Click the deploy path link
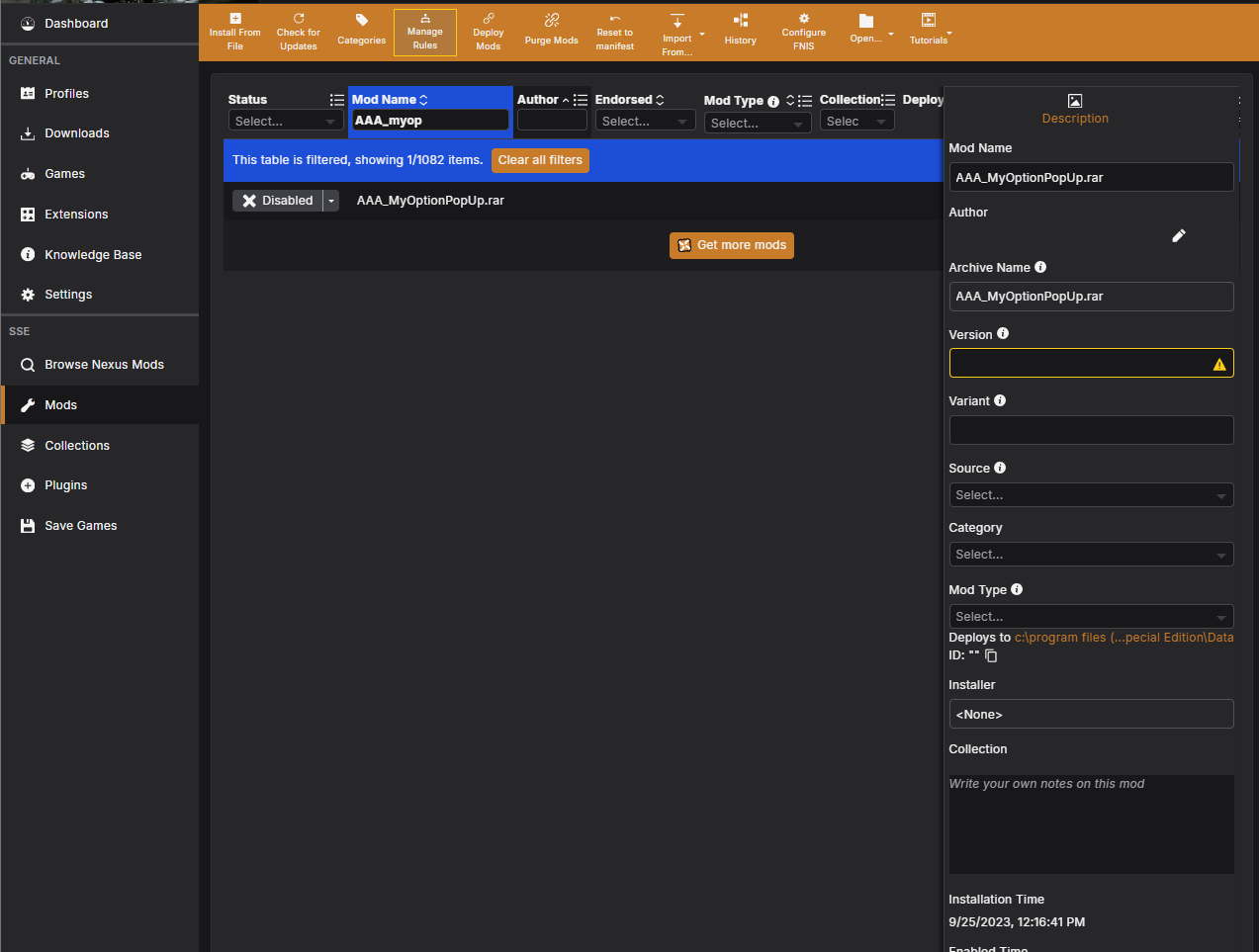Image resolution: width=1259 pixels, height=952 pixels. (1124, 638)
